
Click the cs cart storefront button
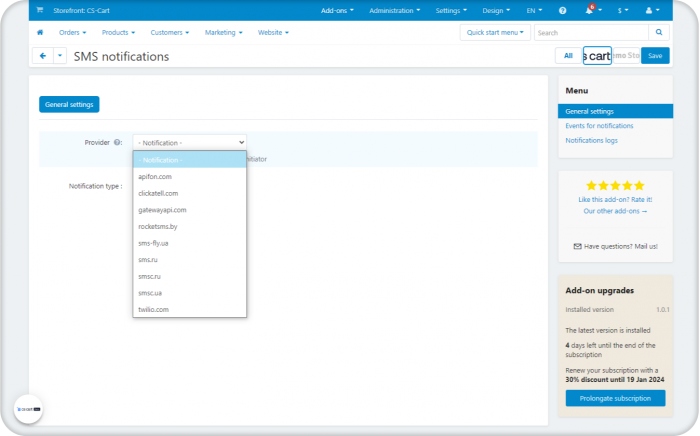click(597, 56)
